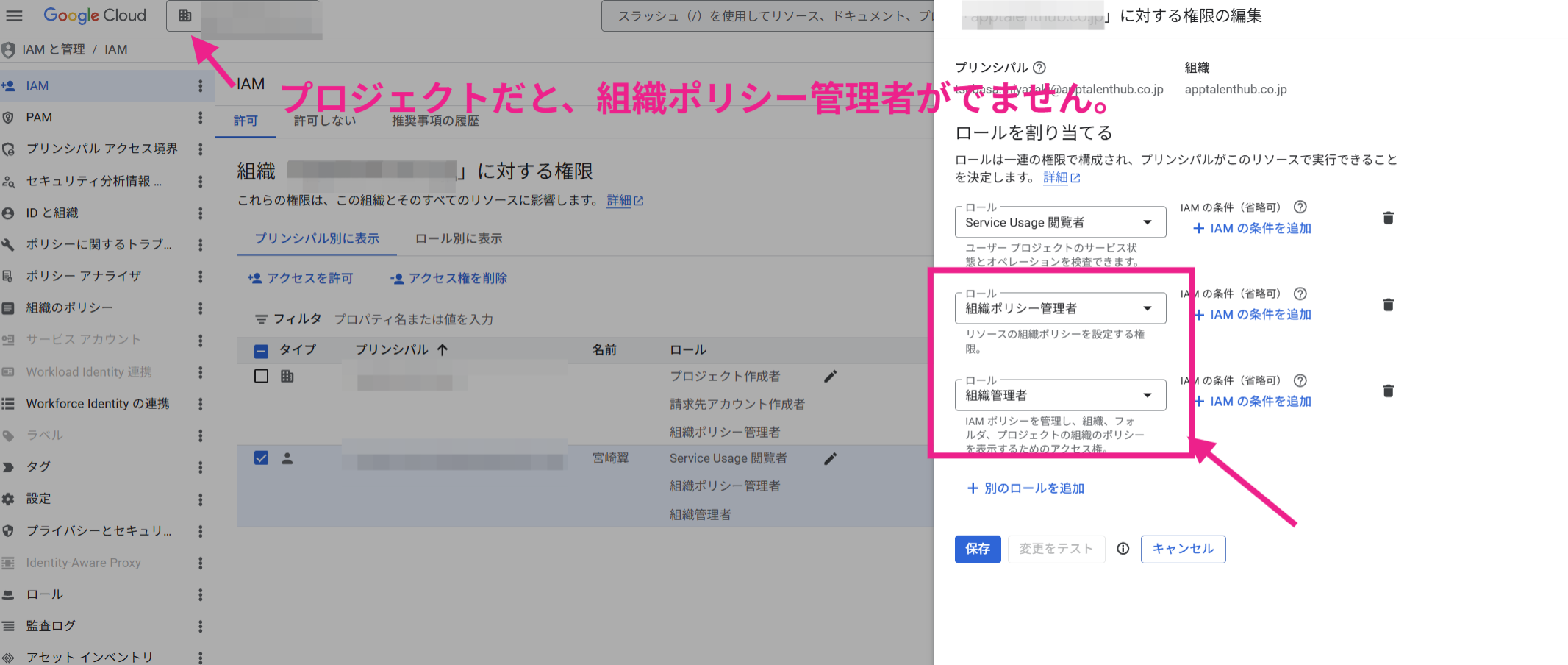Add IAM condition for 組織ポリシー管理者 role
Image resolution: width=1568 pixels, height=665 pixels.
click(x=1252, y=315)
